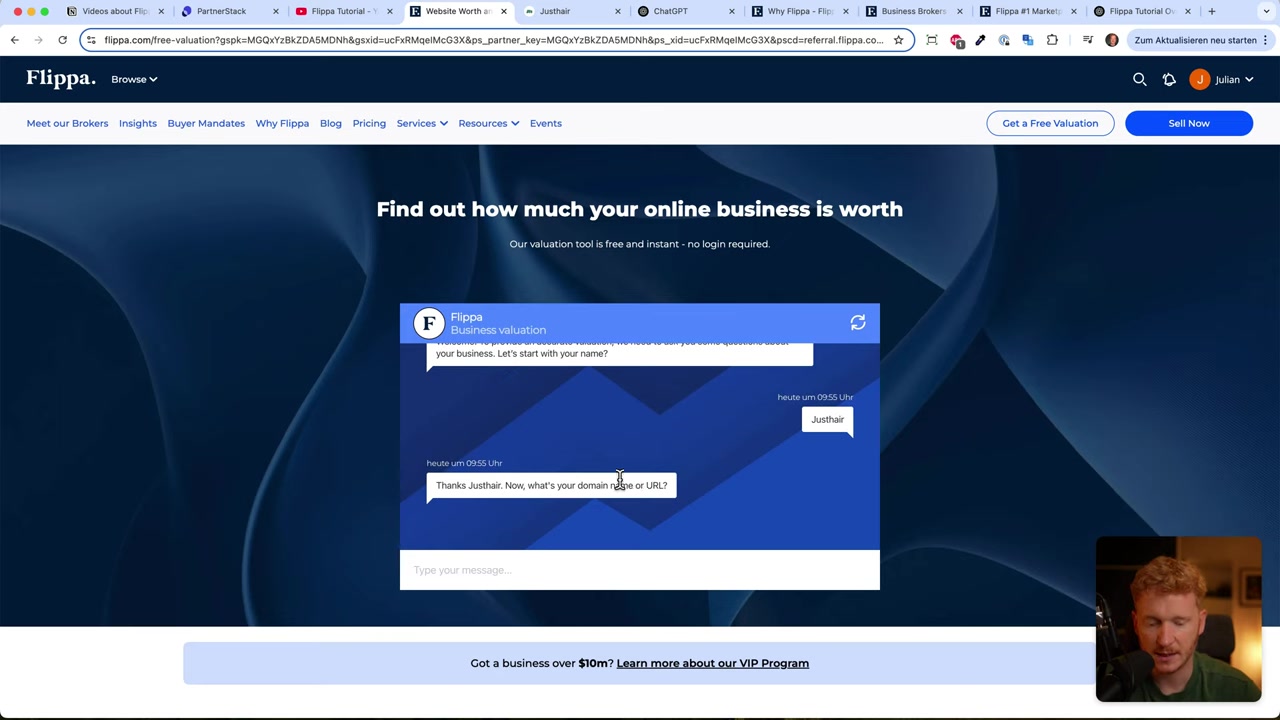Open Why Flippa page

click(282, 123)
